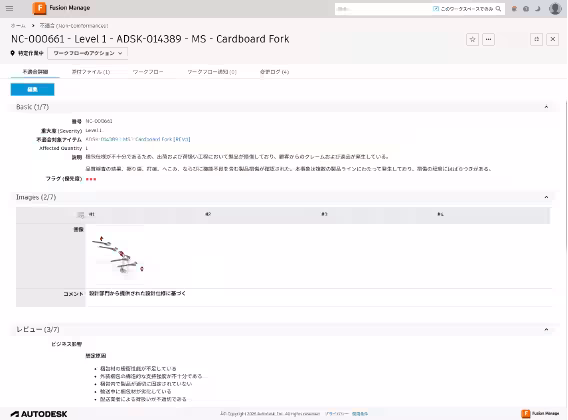The width and height of the screenshot is (568, 420).
Task: Click the three red priority flag dots
Action: tap(91, 179)
